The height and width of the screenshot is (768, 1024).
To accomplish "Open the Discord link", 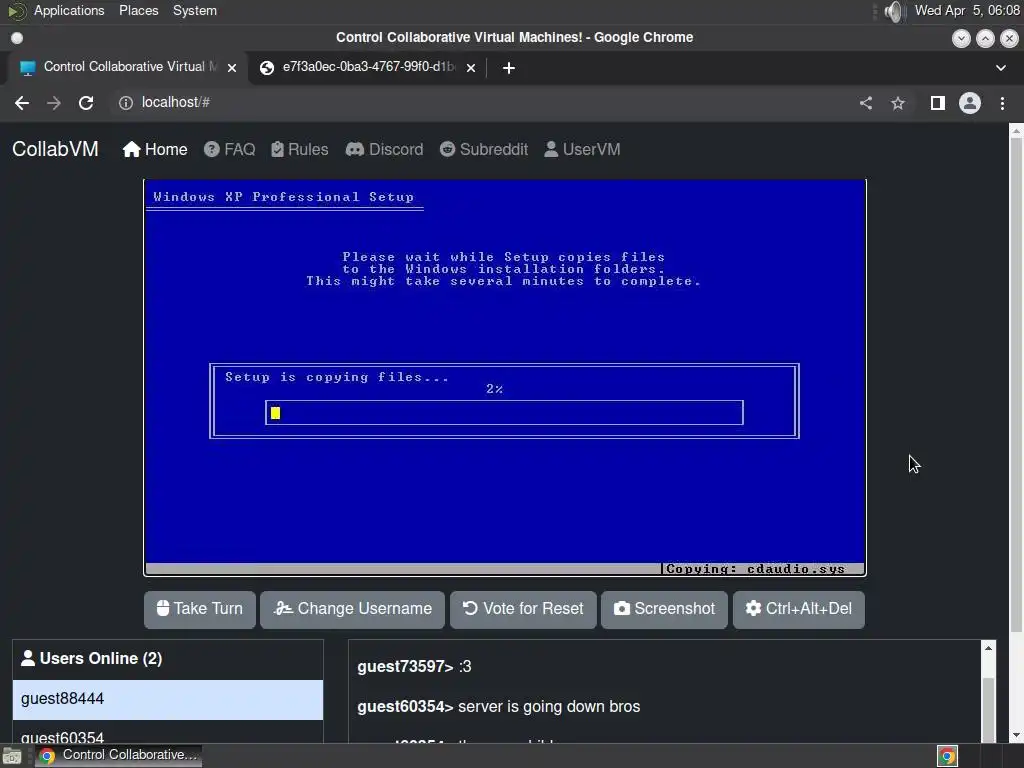I will point(385,150).
